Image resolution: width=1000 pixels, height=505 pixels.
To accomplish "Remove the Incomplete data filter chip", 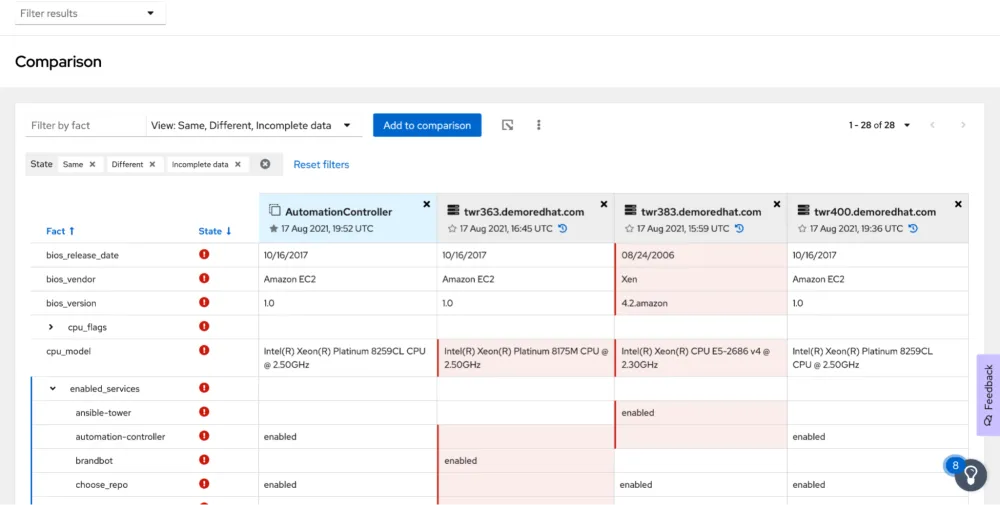I will 238,164.
